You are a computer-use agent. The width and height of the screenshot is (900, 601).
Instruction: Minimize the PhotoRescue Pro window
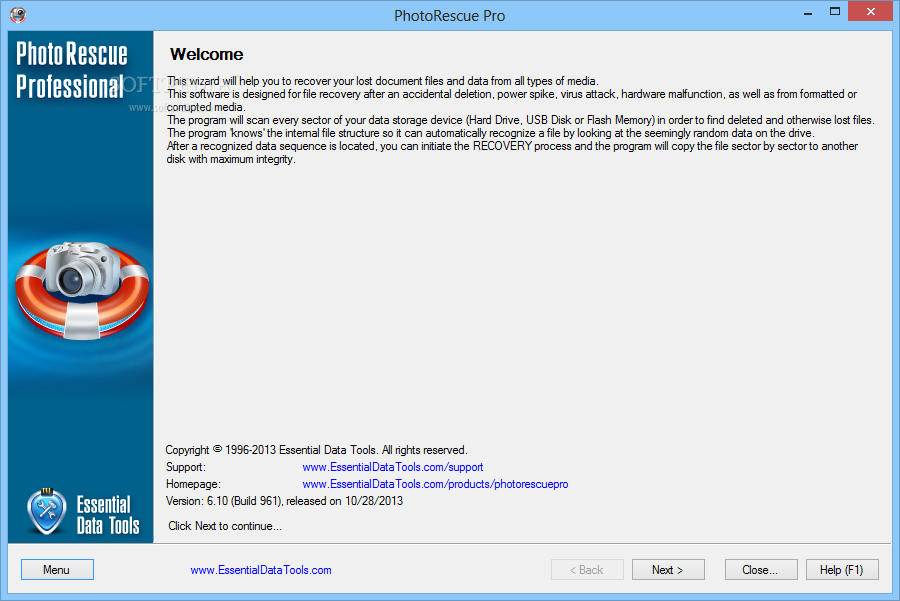[808, 12]
